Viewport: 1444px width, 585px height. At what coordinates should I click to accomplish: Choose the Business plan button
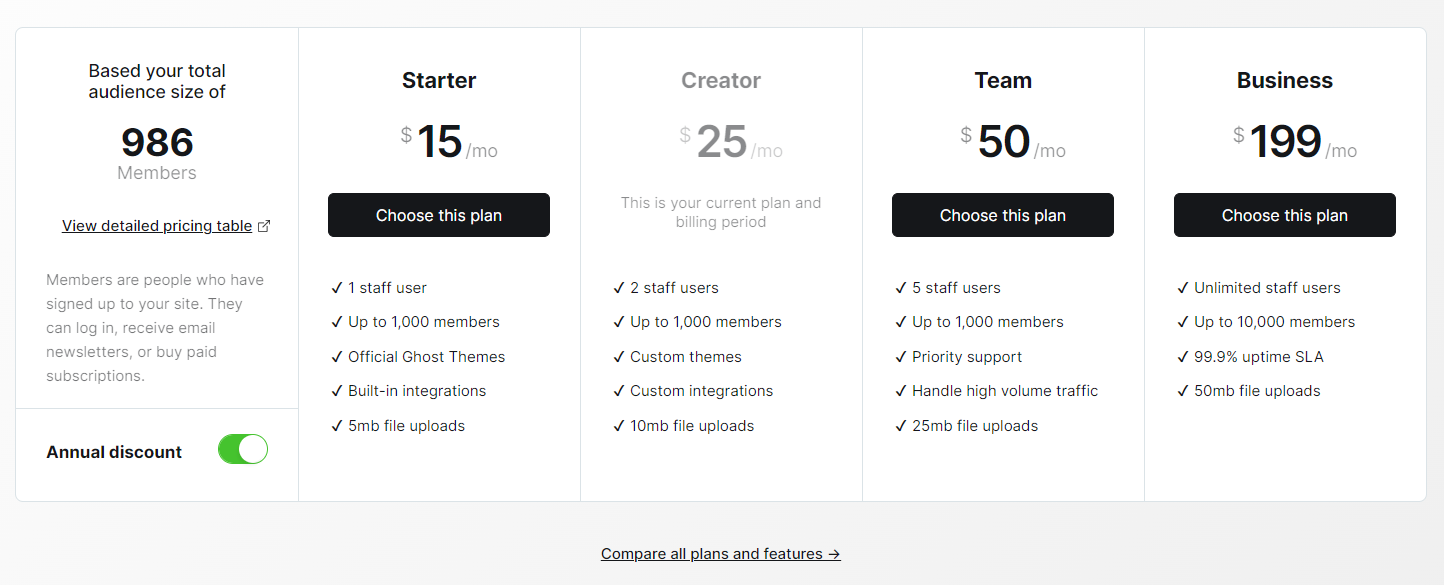click(x=1285, y=215)
